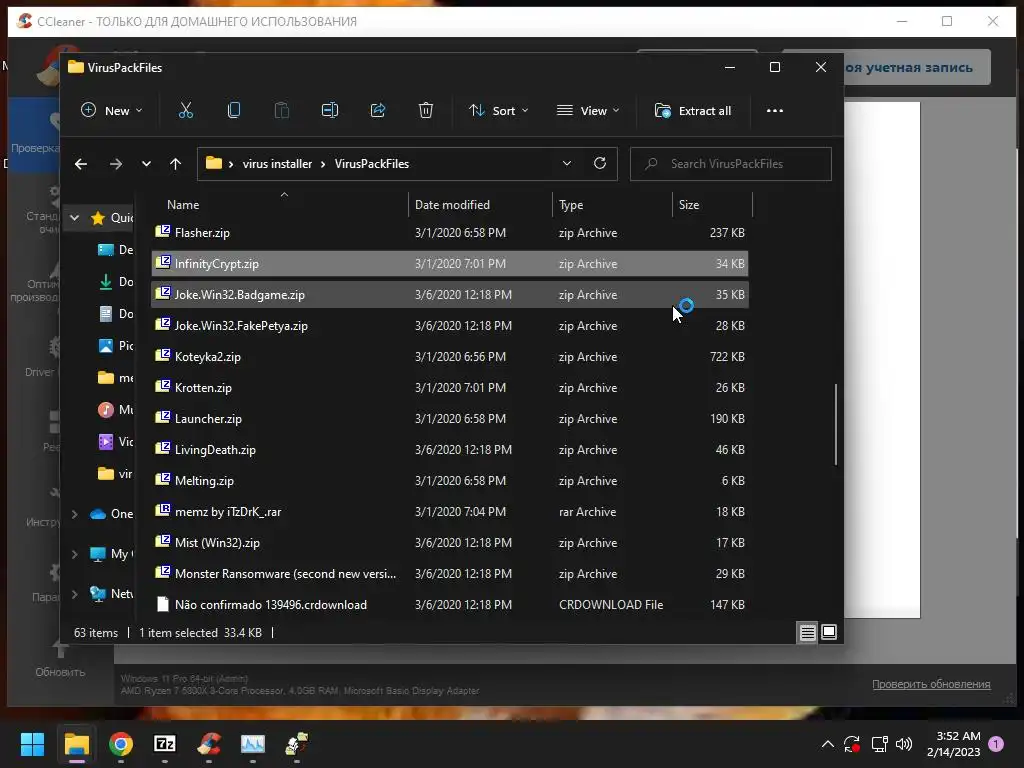Viewport: 1024px width, 768px height.
Task: Select InfinityCrypt.zip file
Action: click(x=449, y=264)
